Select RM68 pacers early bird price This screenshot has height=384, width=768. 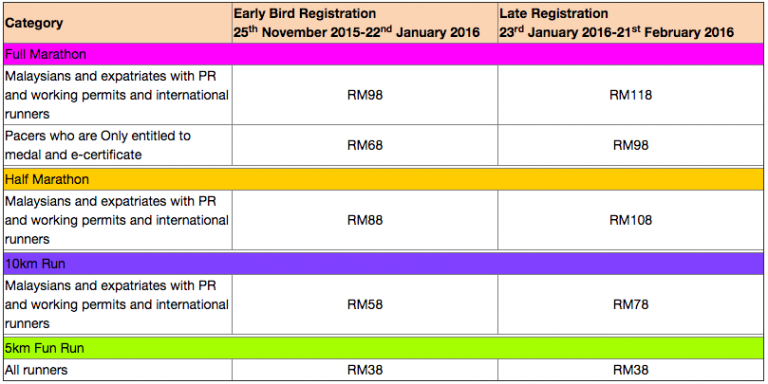coord(365,145)
